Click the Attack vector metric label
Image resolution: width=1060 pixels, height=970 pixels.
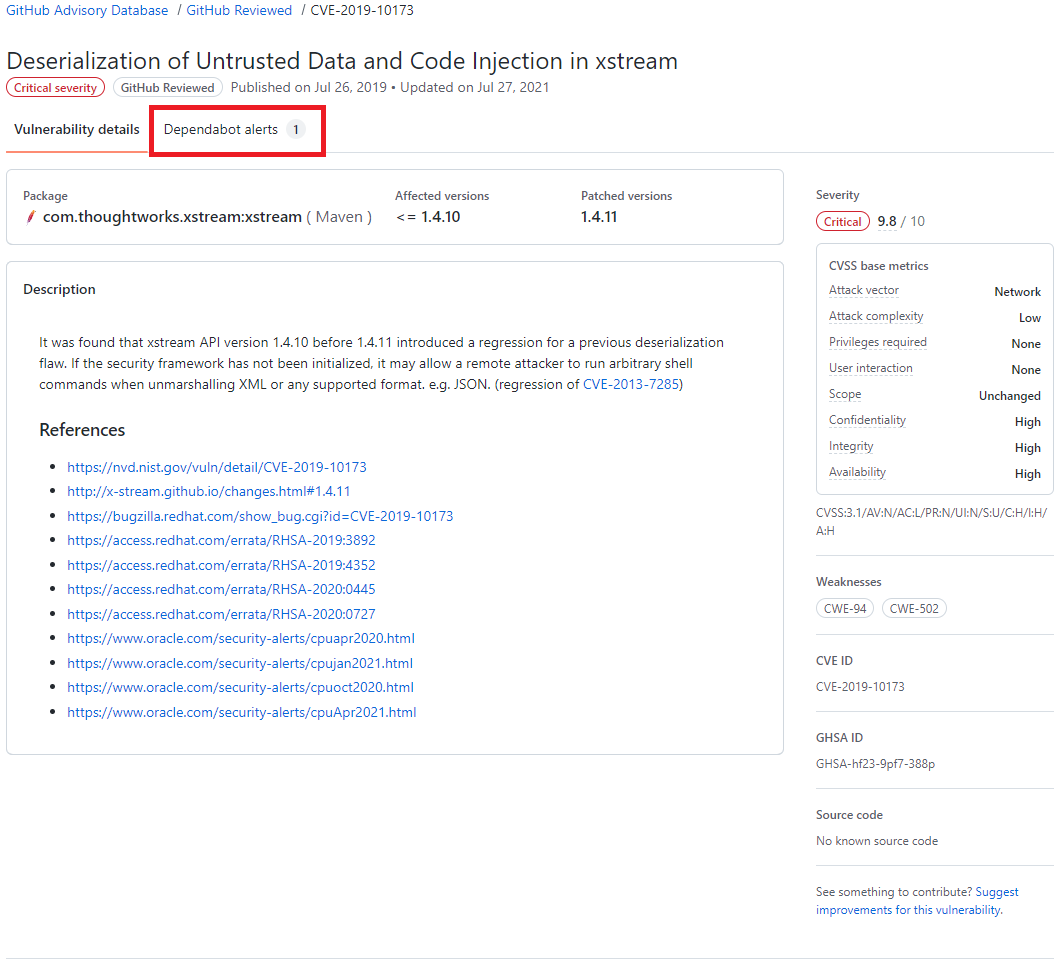[863, 290]
